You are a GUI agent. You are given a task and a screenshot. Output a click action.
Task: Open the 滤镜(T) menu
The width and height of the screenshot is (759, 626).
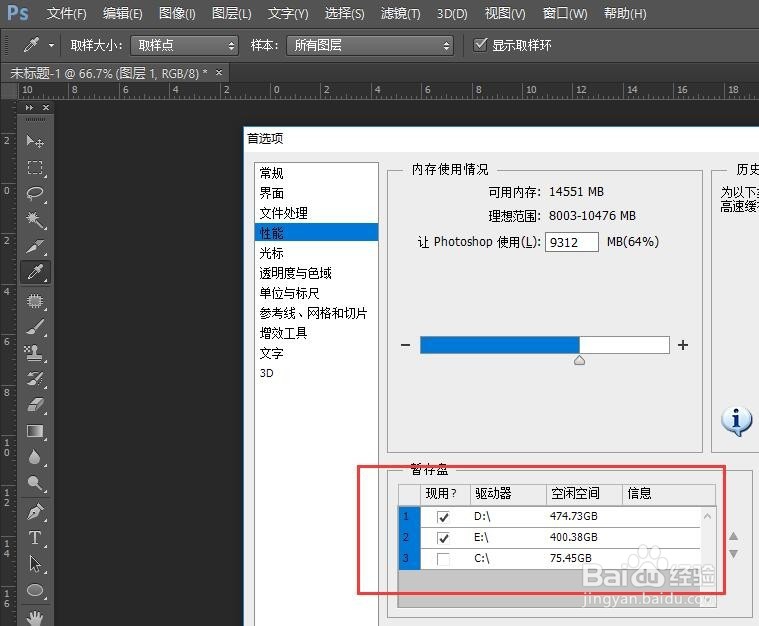(400, 14)
